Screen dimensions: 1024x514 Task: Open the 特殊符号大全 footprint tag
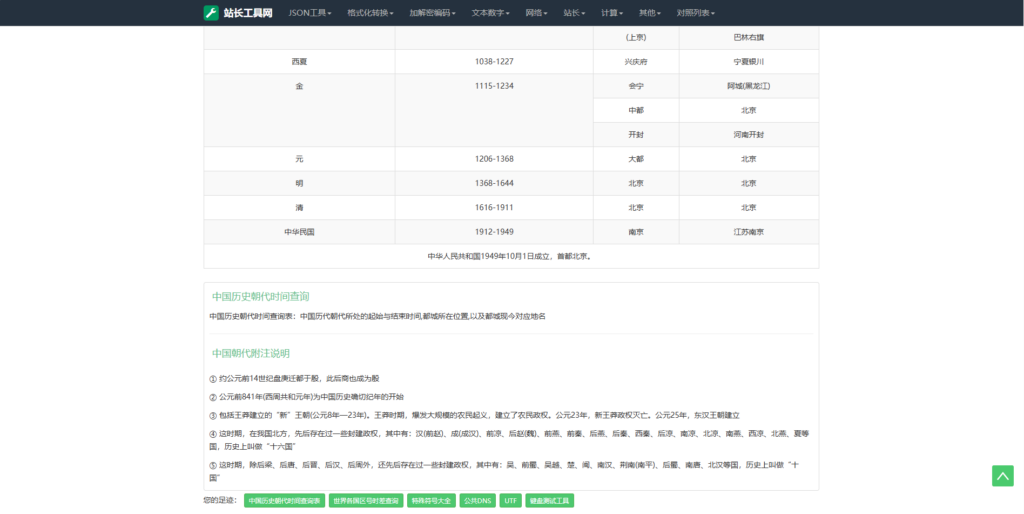pos(431,501)
